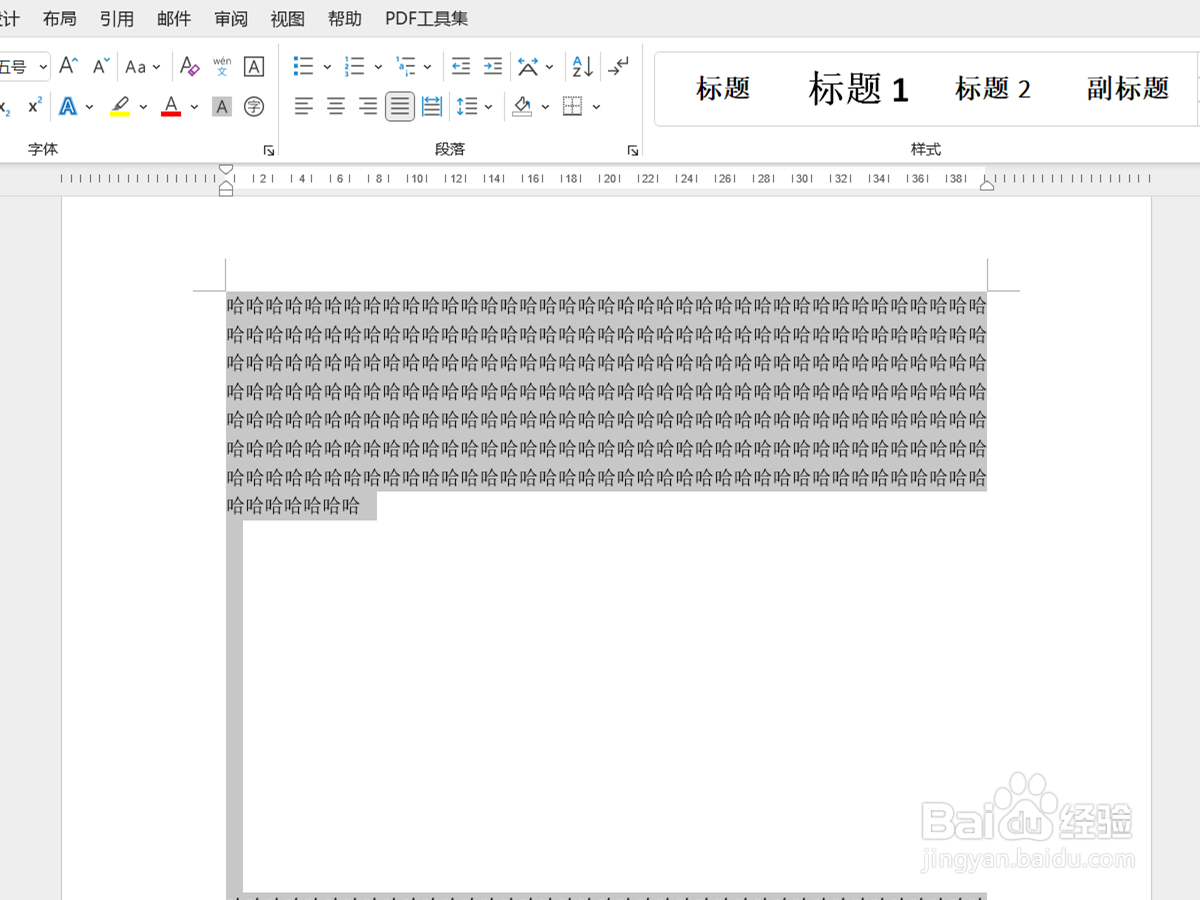The height and width of the screenshot is (900, 1200).
Task: Toggle show paragraph marks
Action: point(618,66)
